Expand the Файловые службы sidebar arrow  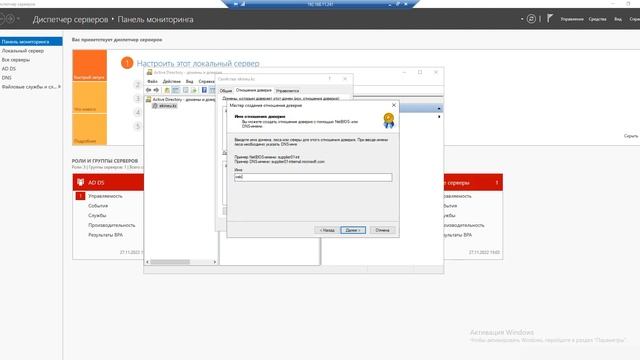click(x=59, y=87)
